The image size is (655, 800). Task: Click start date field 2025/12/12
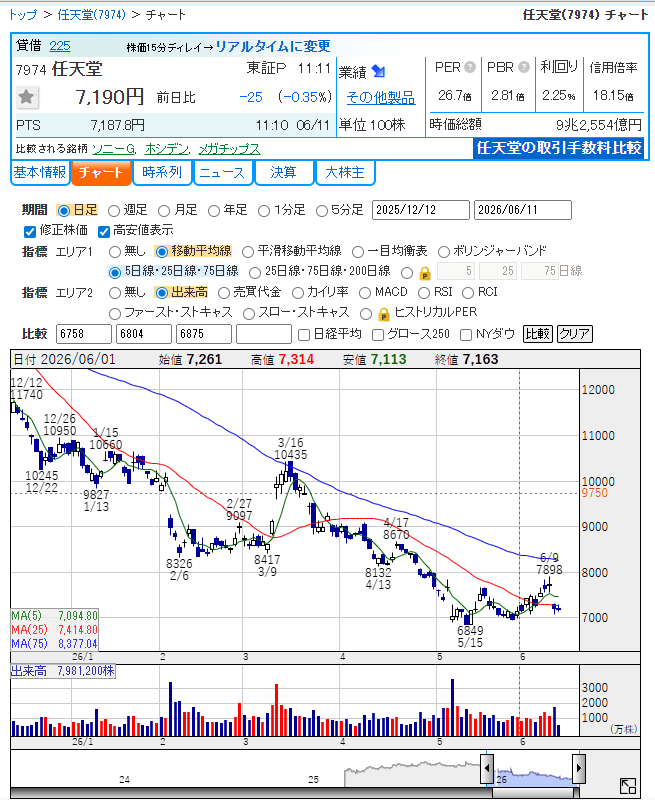pos(421,210)
